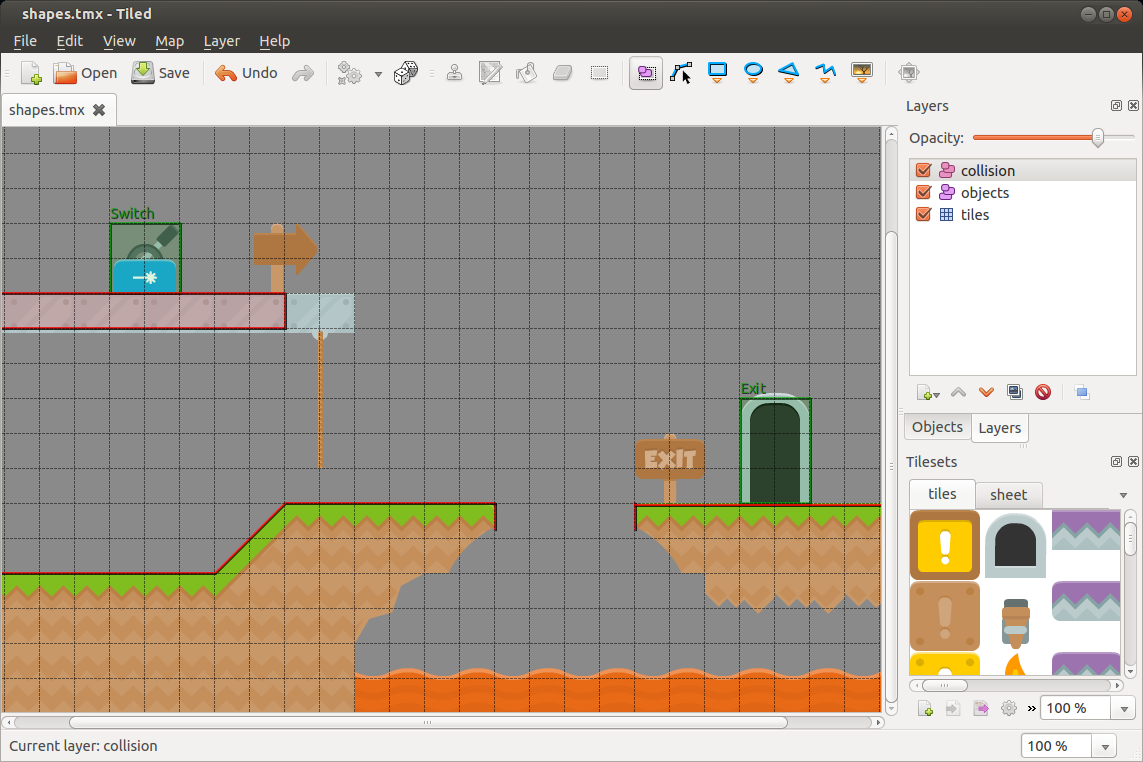Adjust the layer Opacity slider
Image resolution: width=1143 pixels, height=762 pixels.
1097,137
